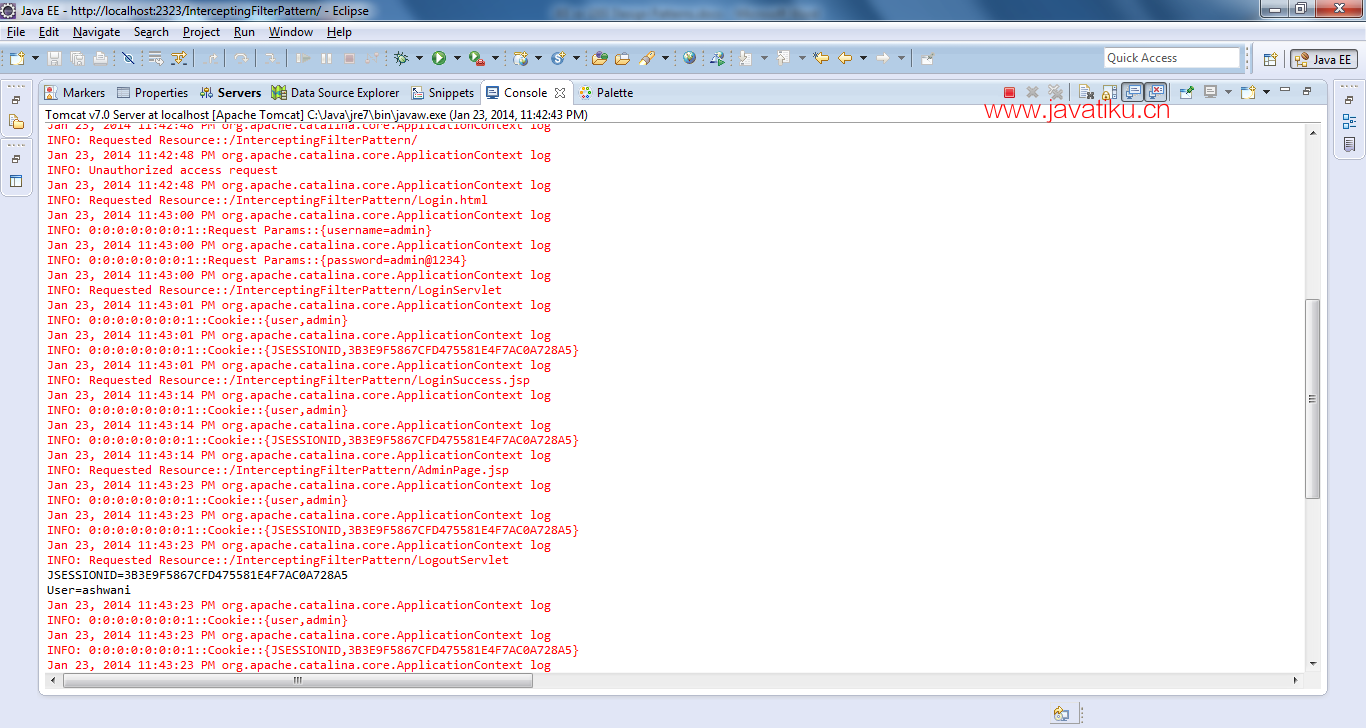Launch Debug with the bug icon
This screenshot has width=1366, height=728.
point(401,58)
